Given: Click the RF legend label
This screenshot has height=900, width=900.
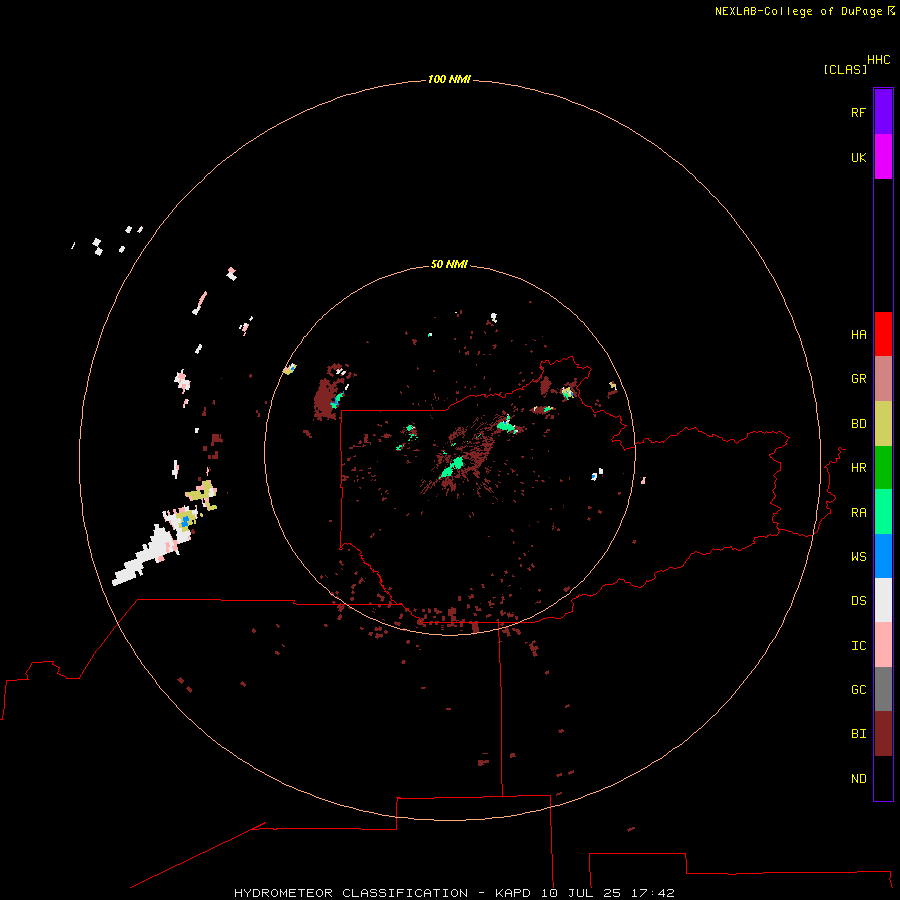Looking at the screenshot, I should pyautogui.click(x=858, y=112).
